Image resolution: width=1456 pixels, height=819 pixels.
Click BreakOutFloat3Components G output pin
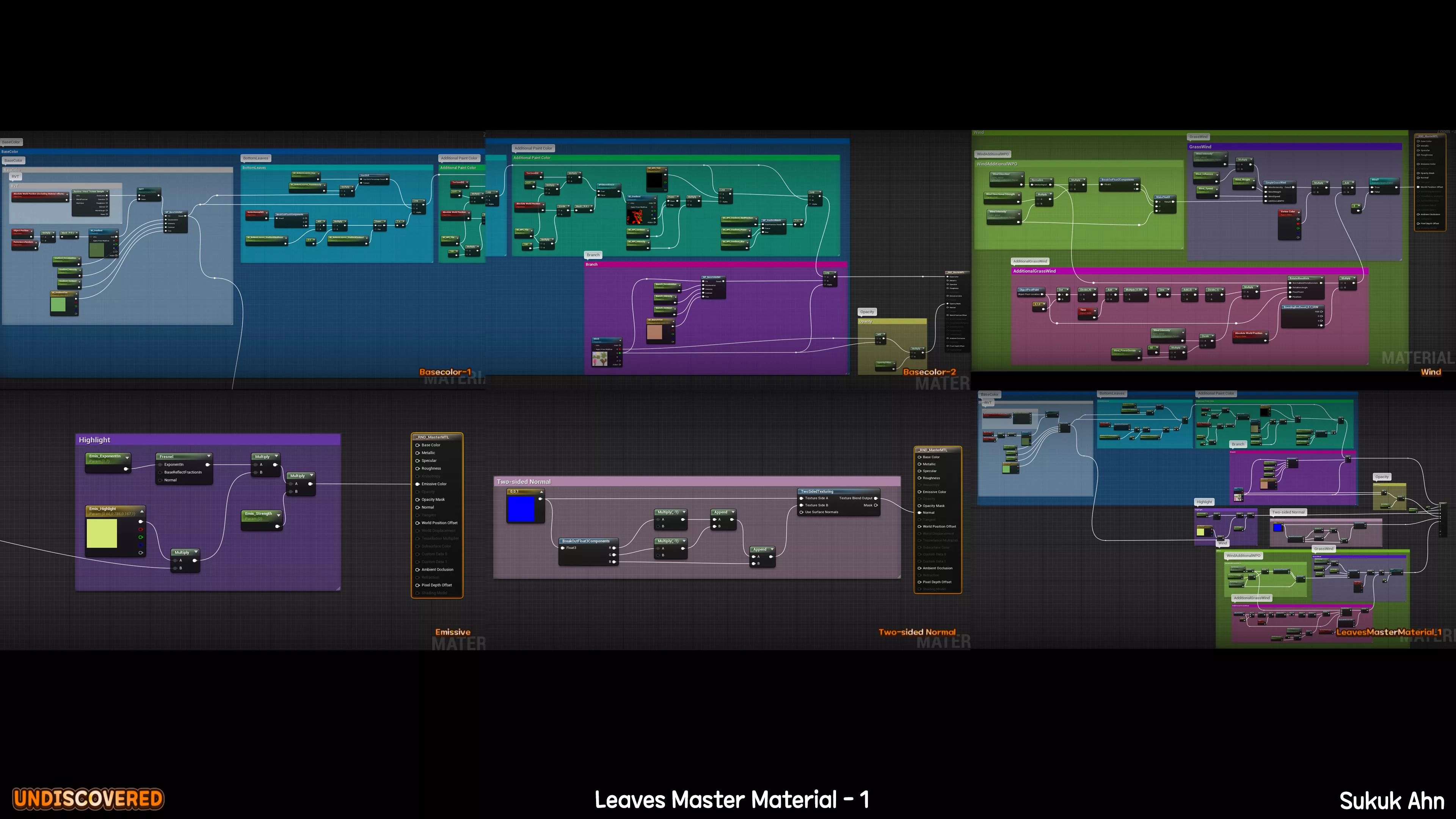click(x=614, y=555)
